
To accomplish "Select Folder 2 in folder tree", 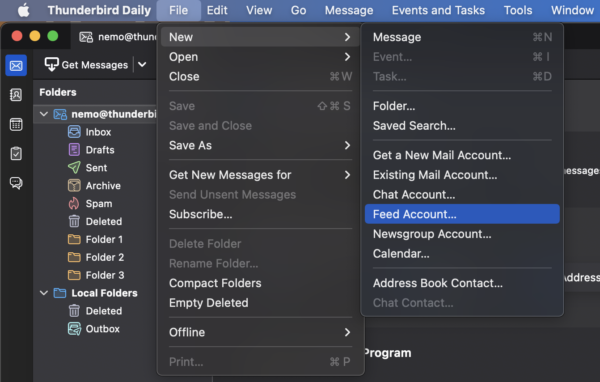I will point(104,257).
